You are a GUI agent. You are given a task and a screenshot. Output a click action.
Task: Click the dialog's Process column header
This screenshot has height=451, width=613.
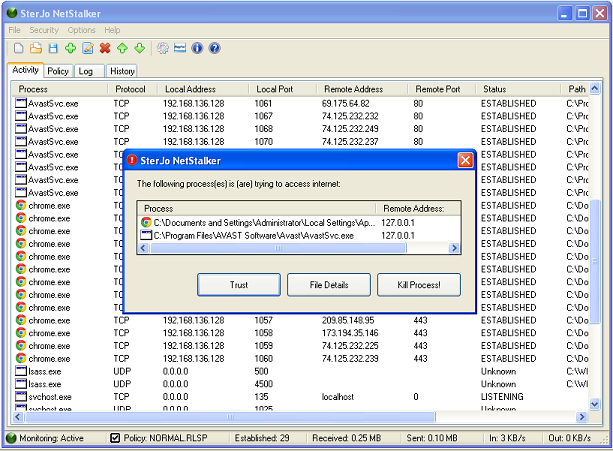[x=257, y=209]
